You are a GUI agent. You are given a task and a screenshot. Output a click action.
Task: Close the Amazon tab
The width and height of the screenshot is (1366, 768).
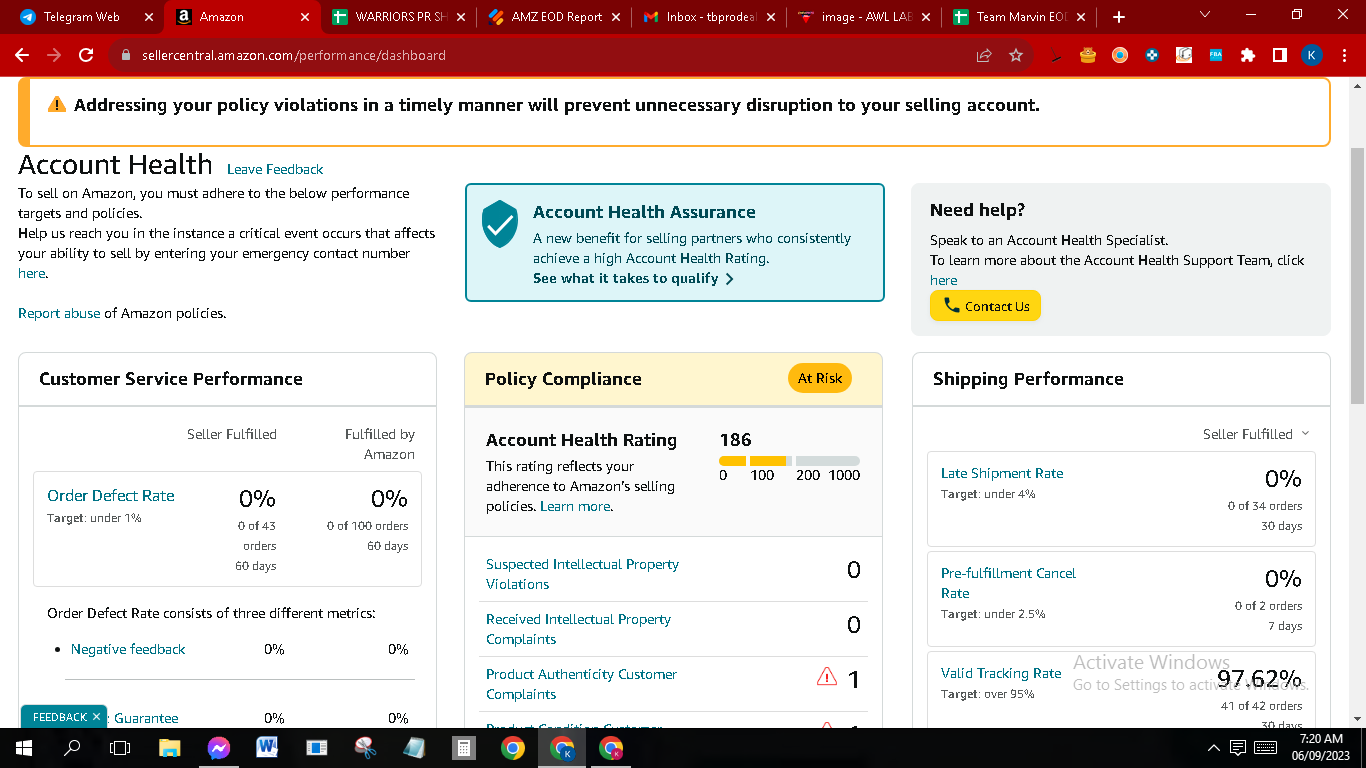[304, 17]
